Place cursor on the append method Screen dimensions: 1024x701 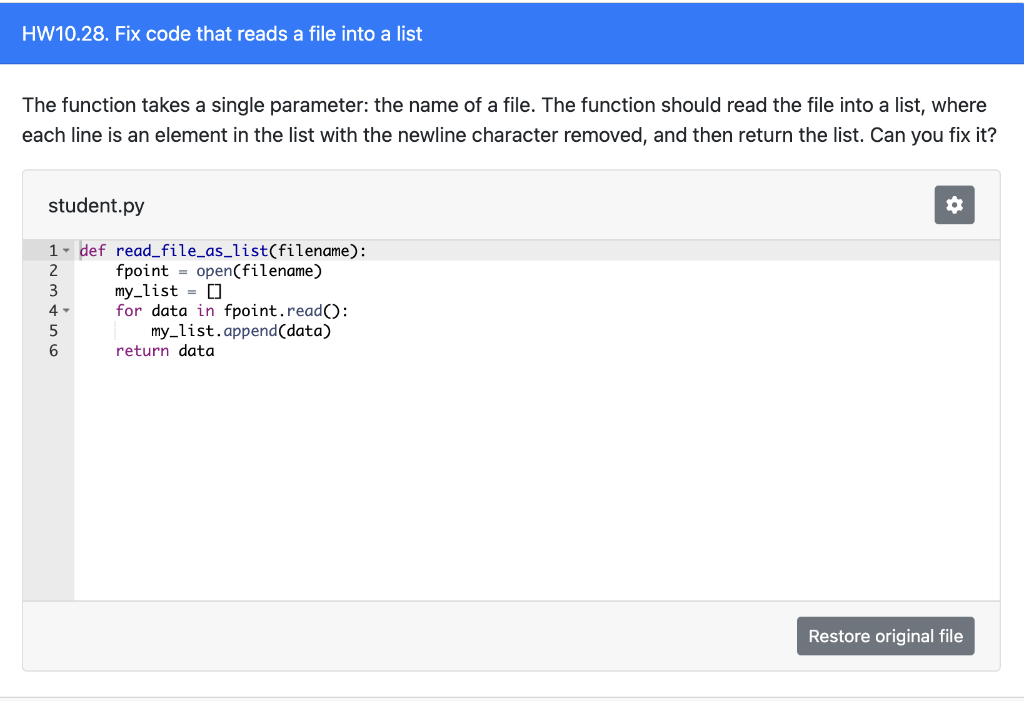250,331
